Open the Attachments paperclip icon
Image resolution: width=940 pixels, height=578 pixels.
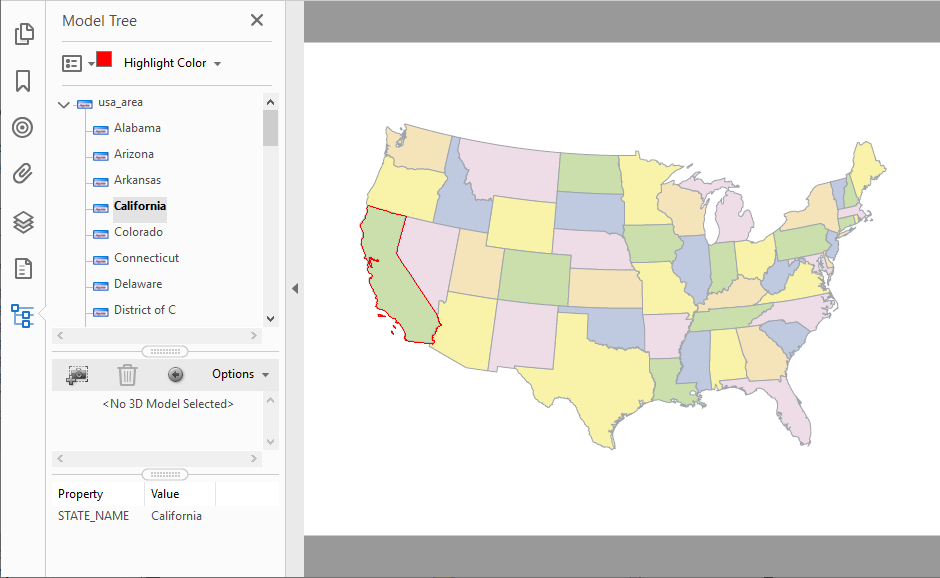pos(23,174)
